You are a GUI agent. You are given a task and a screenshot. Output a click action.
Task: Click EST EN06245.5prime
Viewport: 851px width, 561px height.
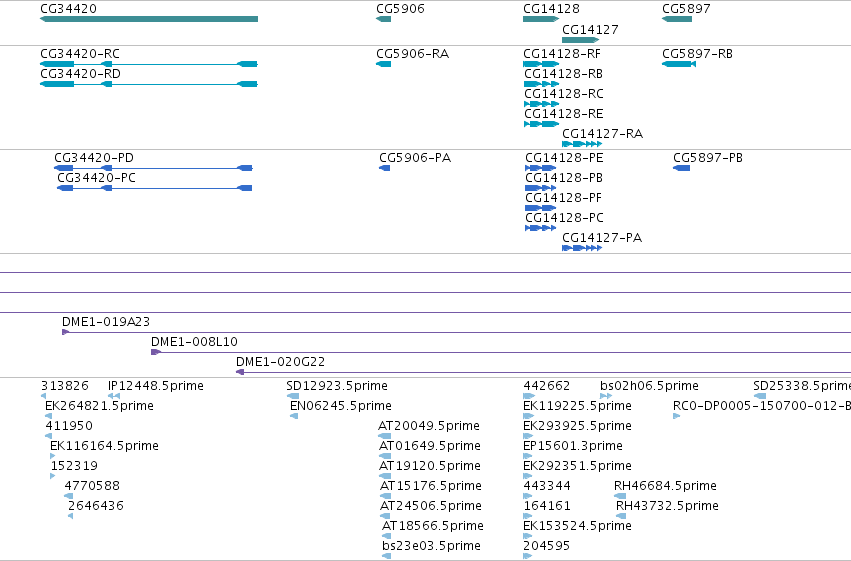(x=294, y=416)
